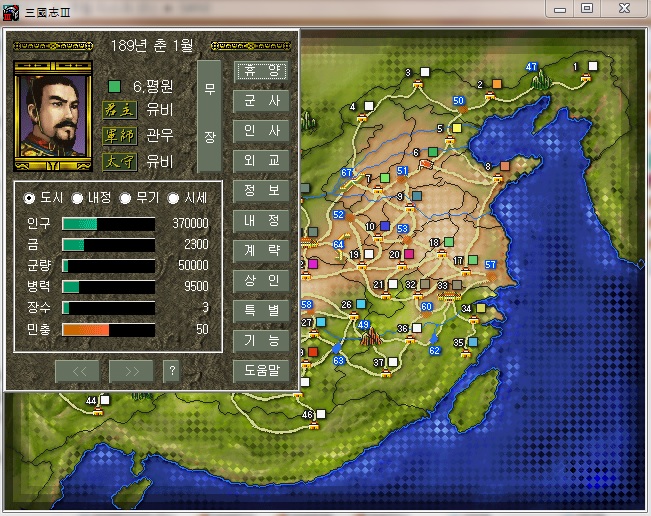Select city 9 teal marker on map

click(417, 196)
